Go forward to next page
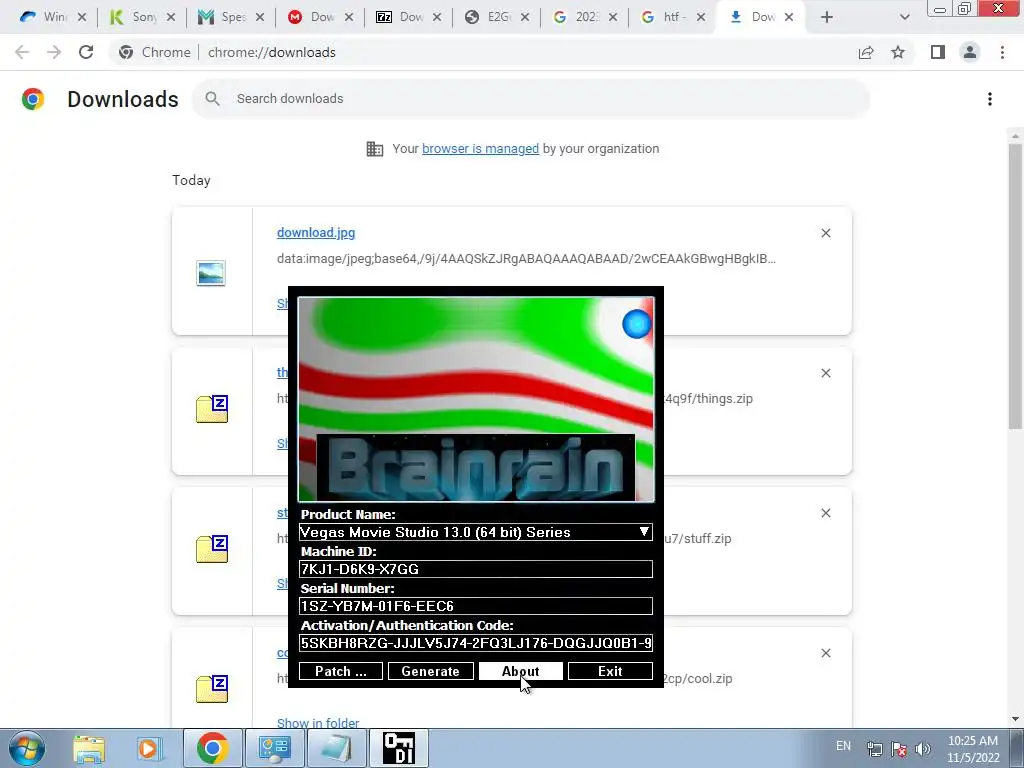The image size is (1024, 768). [x=54, y=52]
